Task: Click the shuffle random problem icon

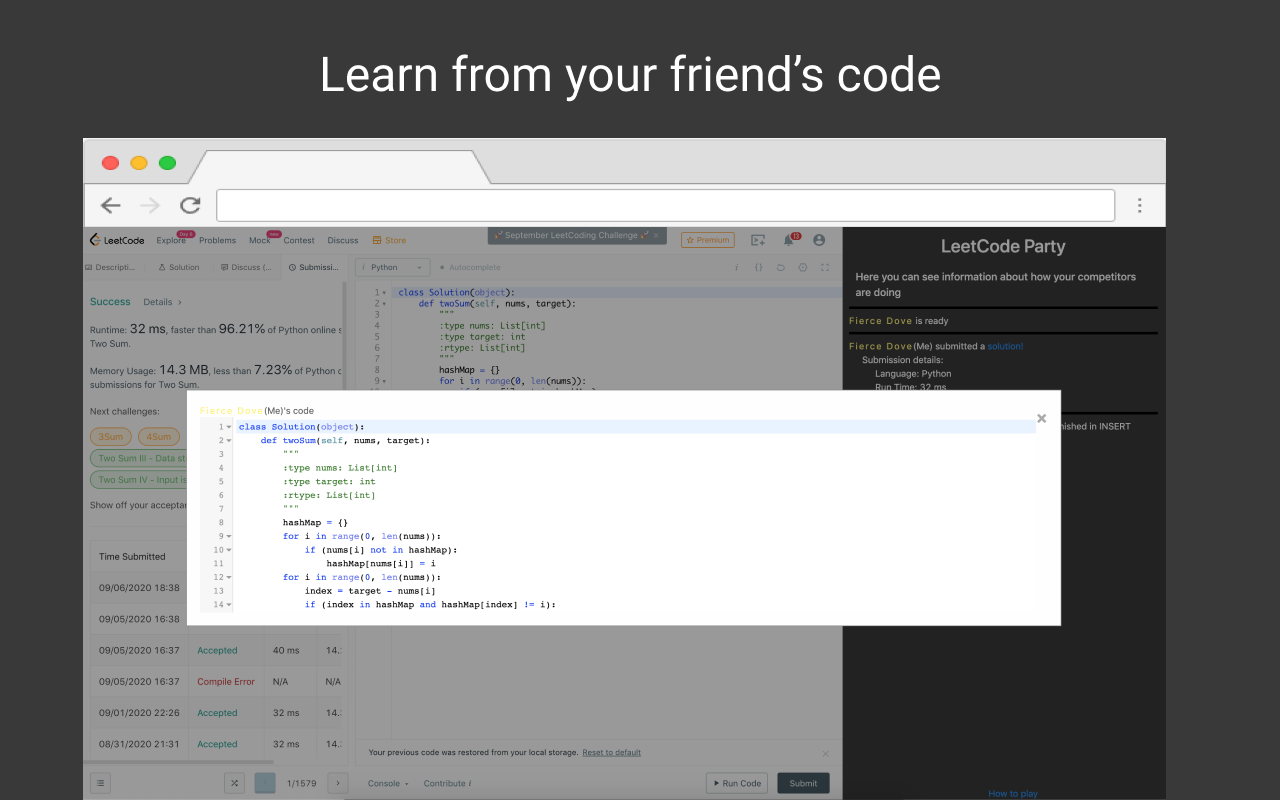Action: click(x=233, y=783)
